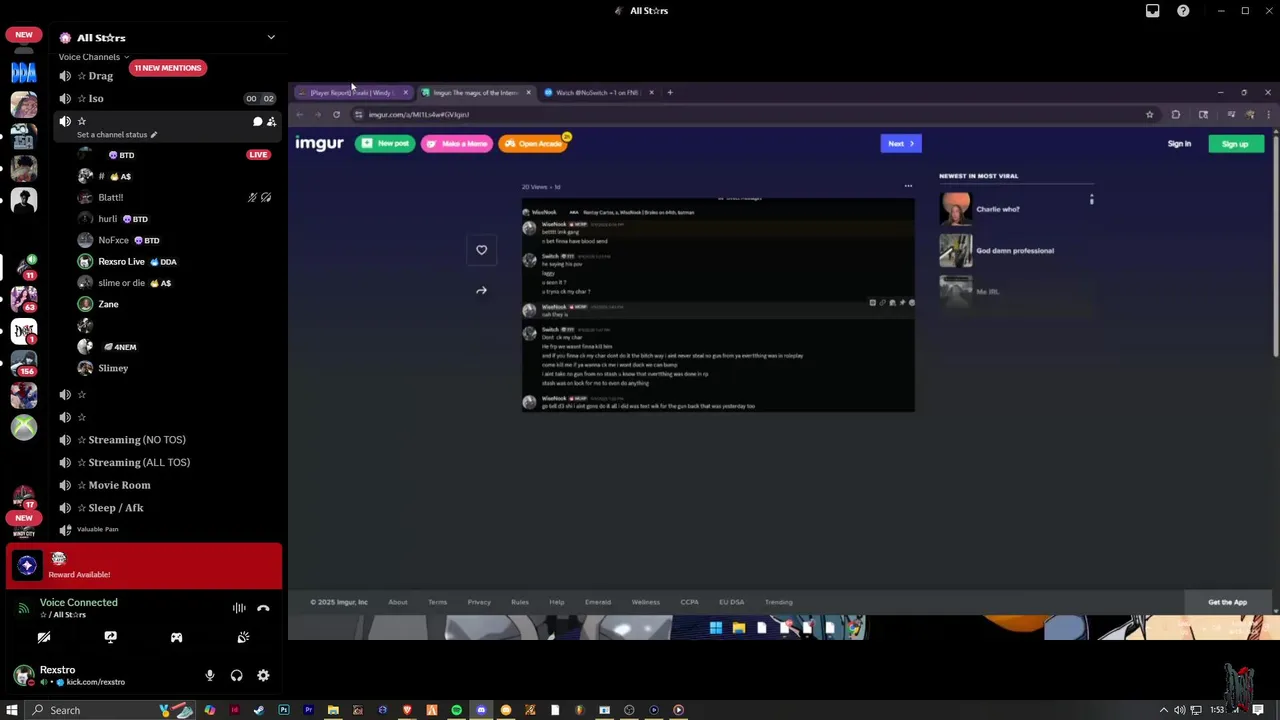Switch to Player Report browser tab in stream

(x=352, y=93)
